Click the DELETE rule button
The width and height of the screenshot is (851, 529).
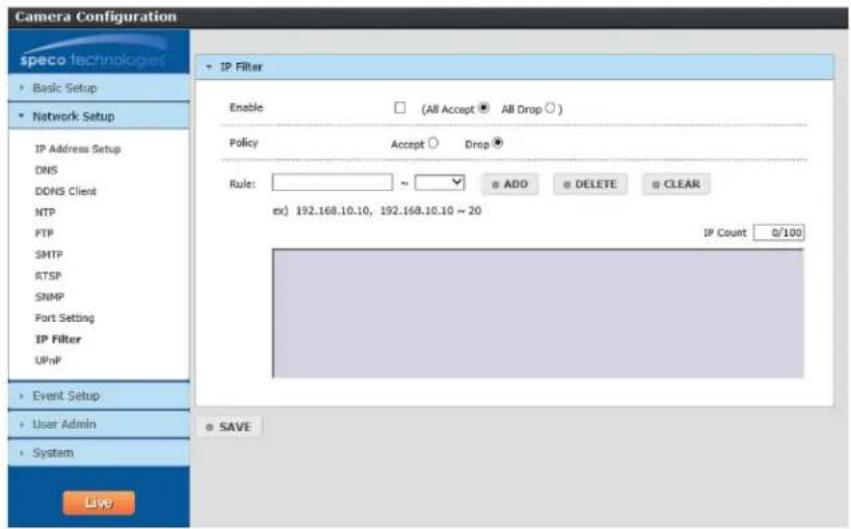[x=590, y=184]
